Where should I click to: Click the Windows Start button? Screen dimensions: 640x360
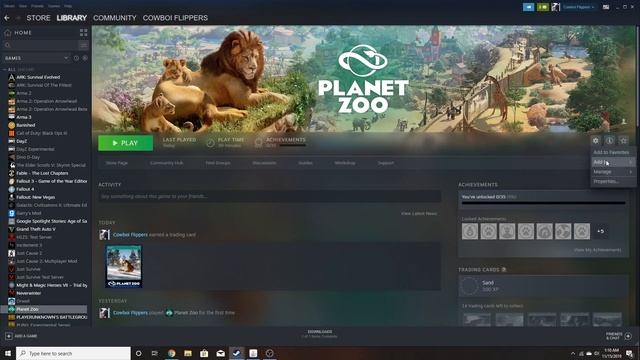[x=8, y=353]
